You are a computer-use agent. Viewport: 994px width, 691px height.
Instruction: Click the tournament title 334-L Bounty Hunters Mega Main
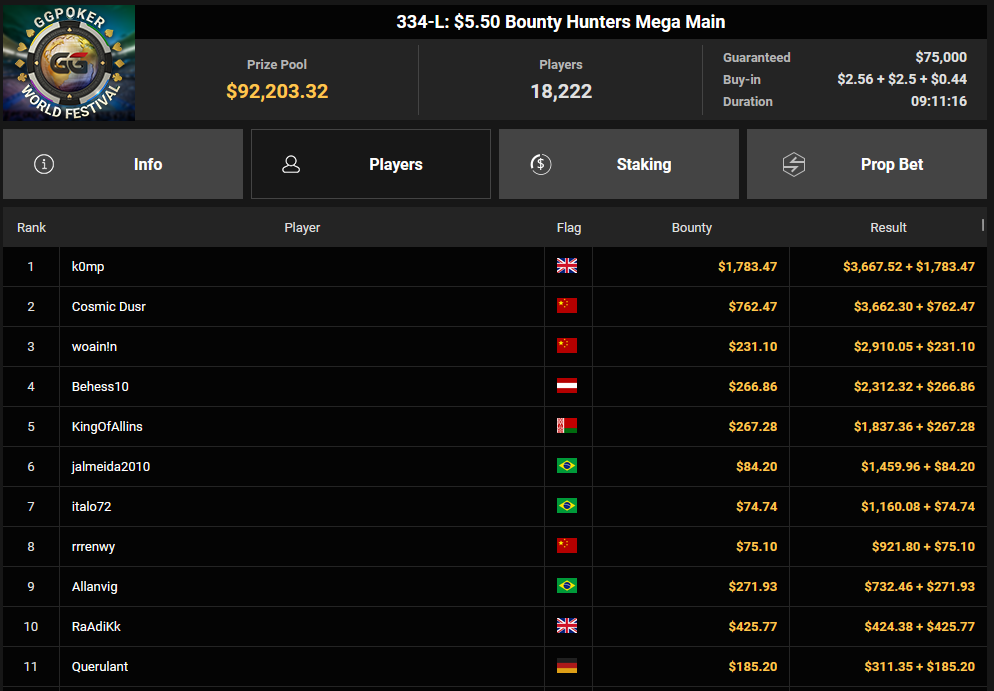click(x=560, y=22)
